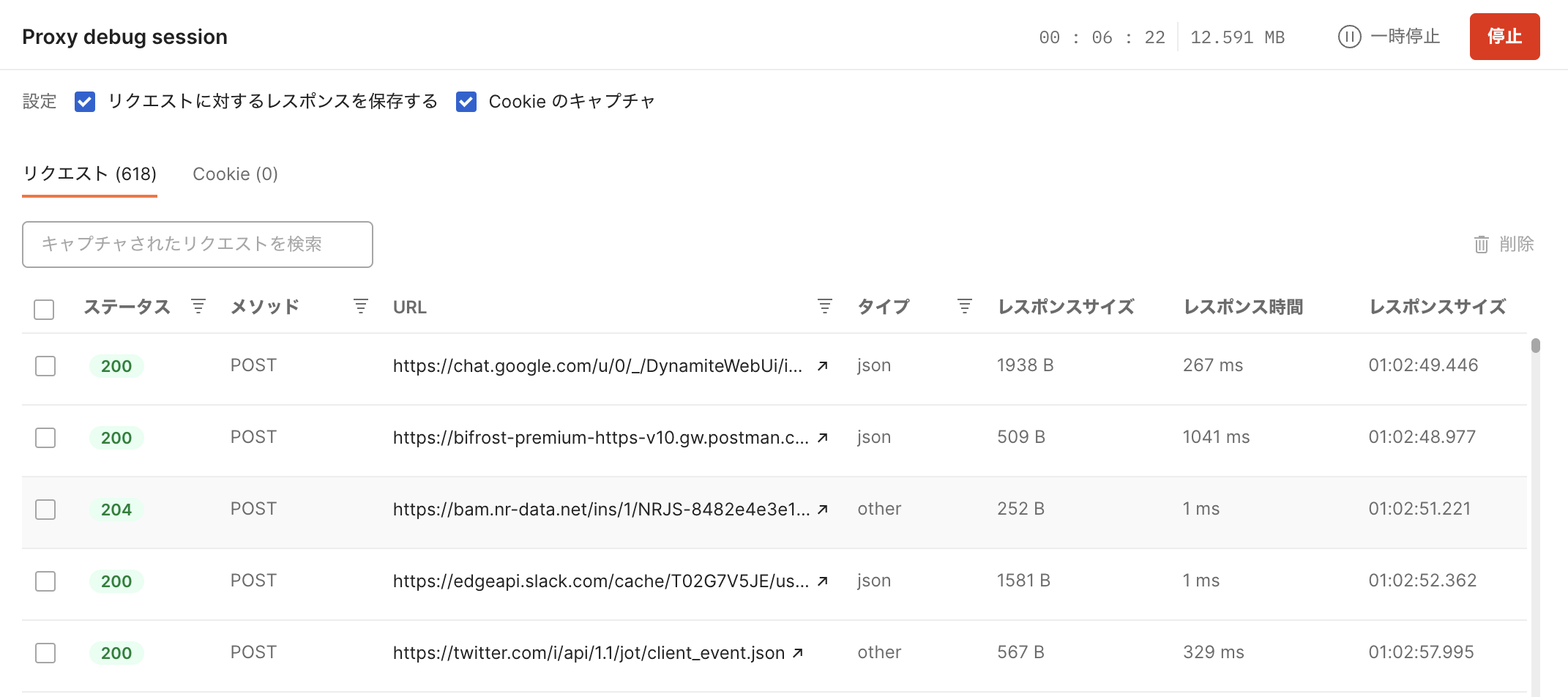Check the edgeapi.slack.com request row
This screenshot has height=697, width=1568.
[x=45, y=581]
